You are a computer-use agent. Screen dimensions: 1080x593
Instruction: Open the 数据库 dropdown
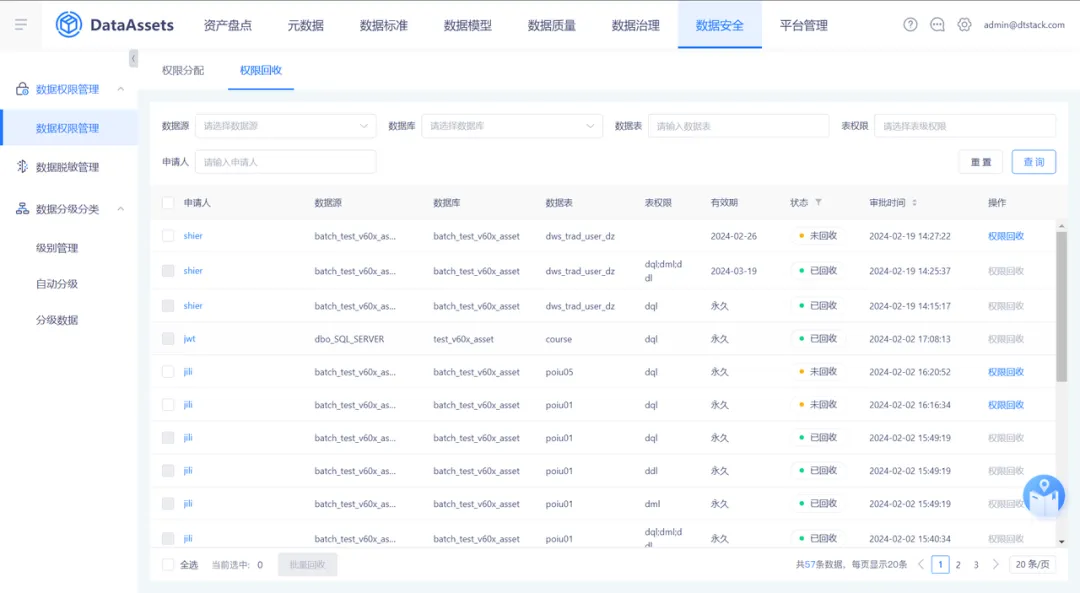click(512, 126)
